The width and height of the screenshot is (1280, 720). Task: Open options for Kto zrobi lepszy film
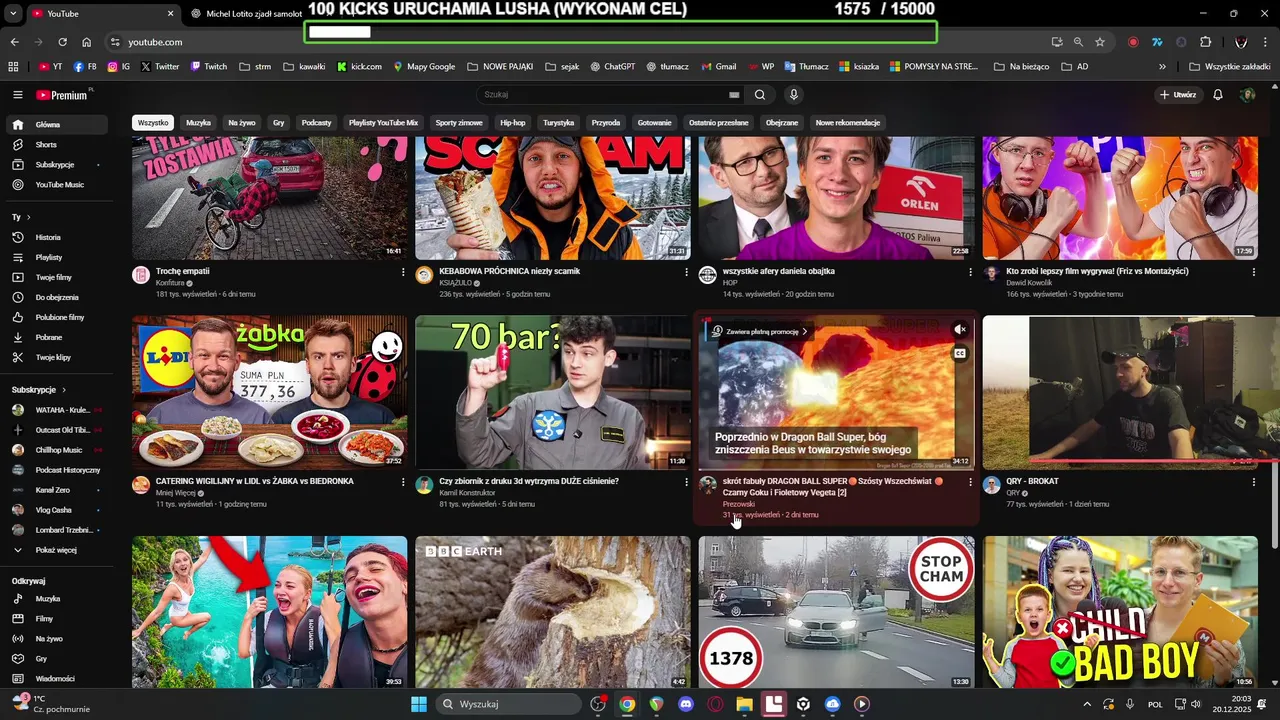coord(1253,272)
